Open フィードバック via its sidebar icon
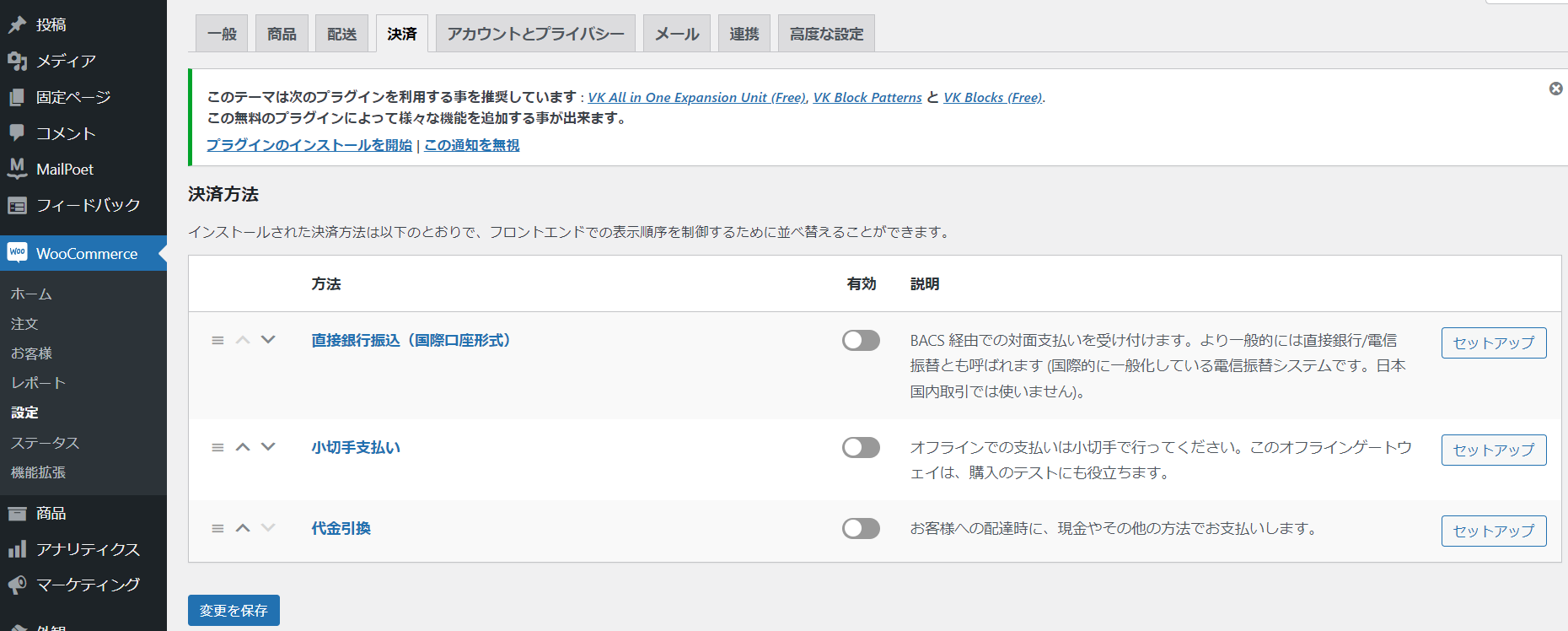 (x=17, y=205)
